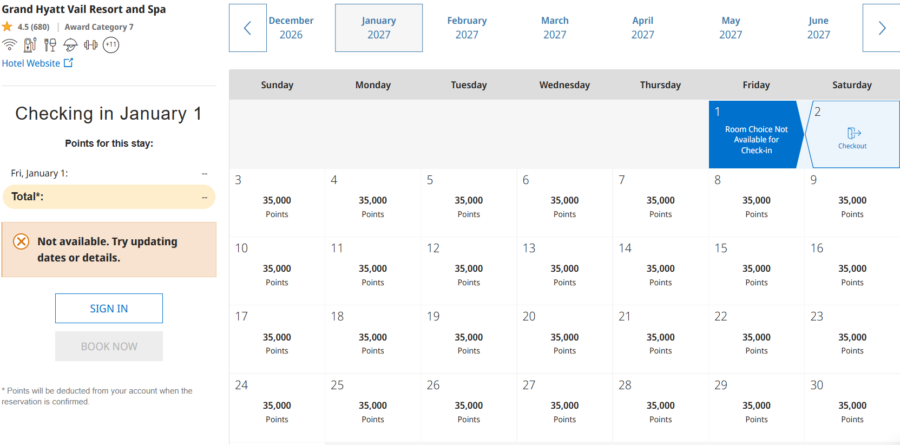Select January 12 date cell

tap(468, 270)
